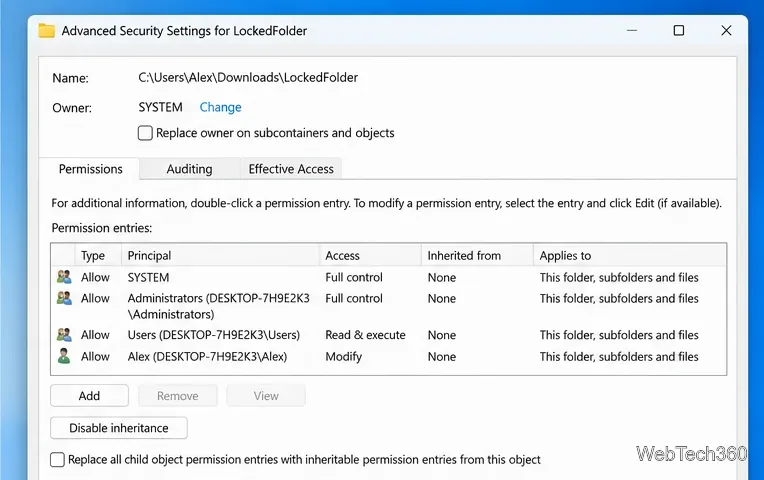Click the group icon in the Users row

pos(64,335)
